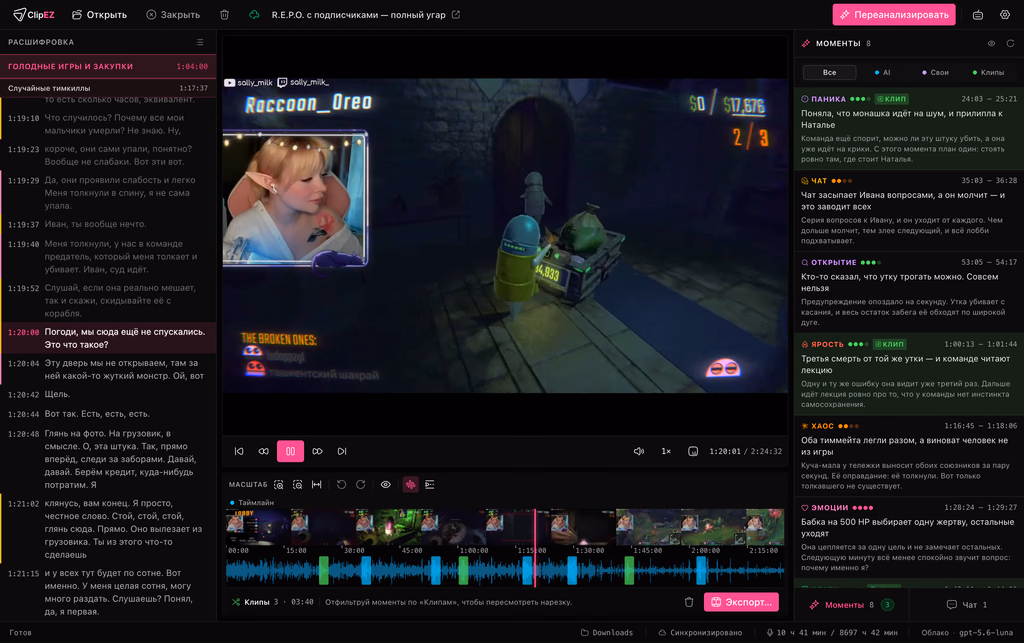Open the Расшифровка list menu icon
Image resolution: width=1024 pixels, height=643 pixels.
pos(200,42)
